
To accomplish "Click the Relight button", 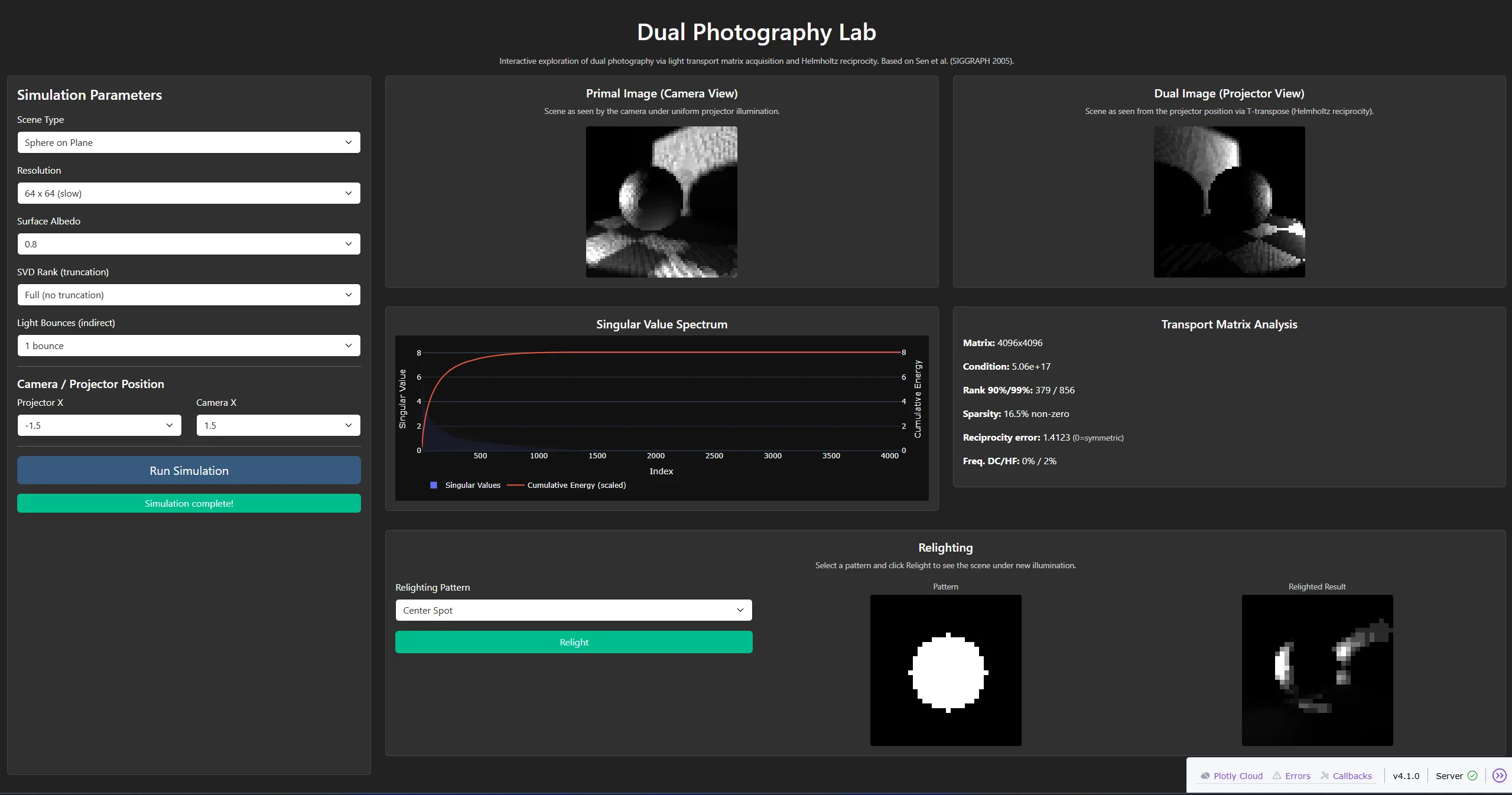I will click(573, 642).
